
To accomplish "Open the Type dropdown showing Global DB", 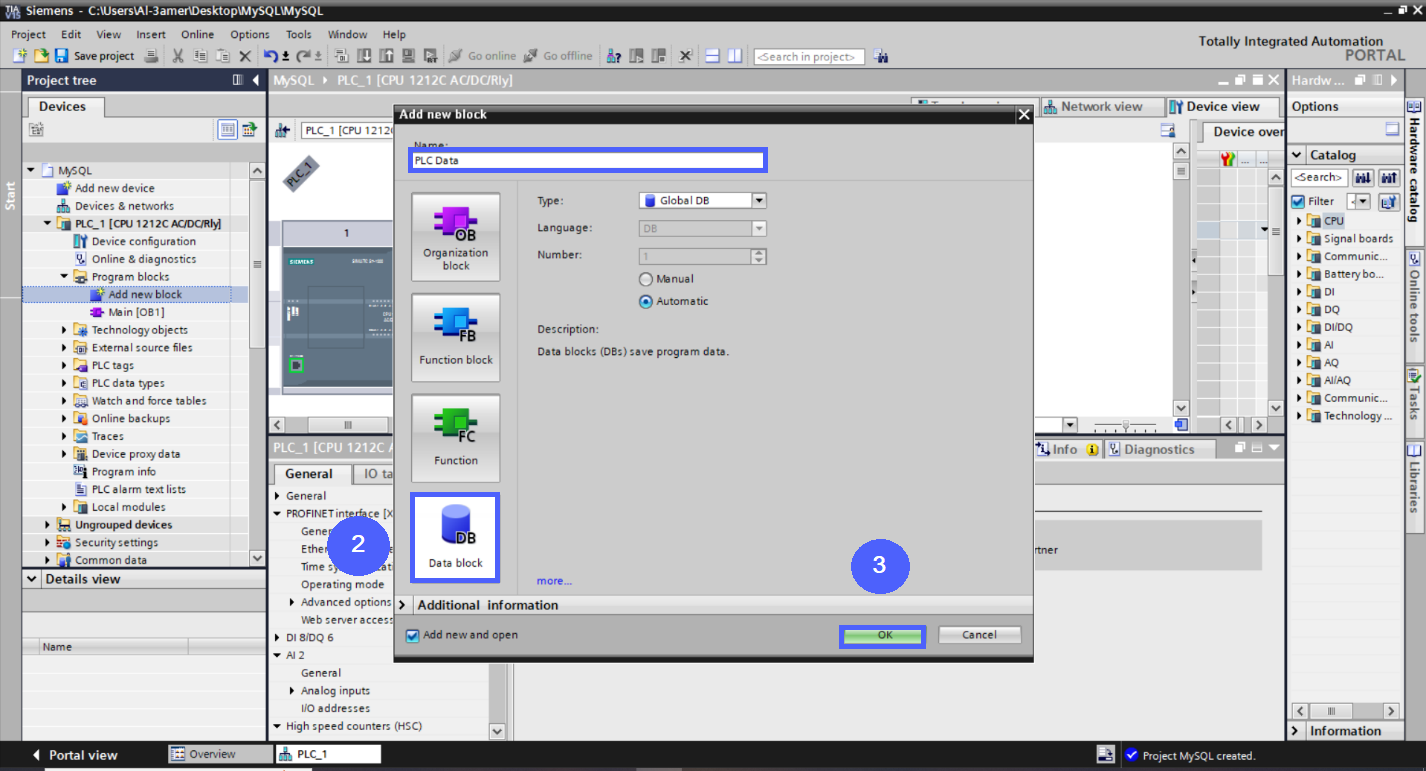I will click(x=759, y=200).
